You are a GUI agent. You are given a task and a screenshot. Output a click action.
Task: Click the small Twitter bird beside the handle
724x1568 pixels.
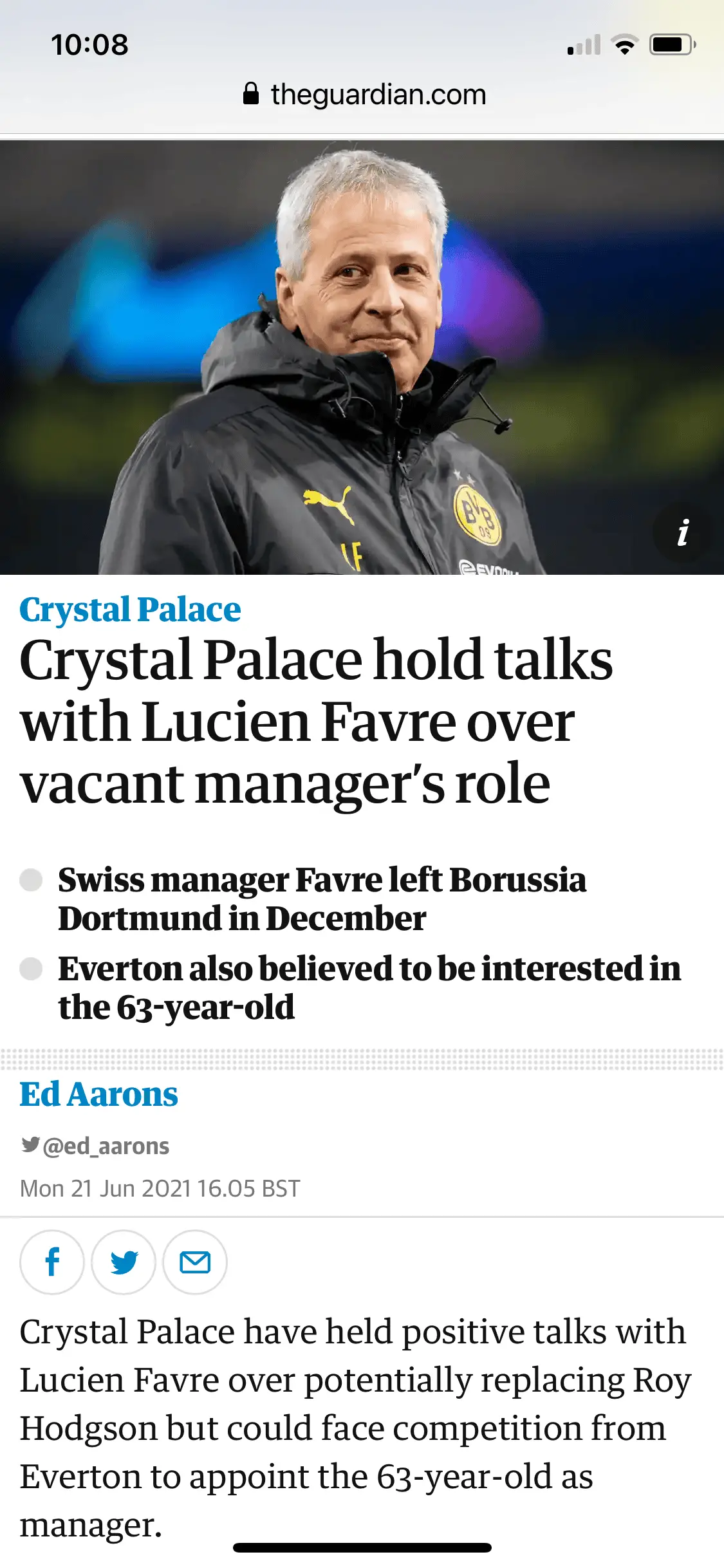[30, 1144]
